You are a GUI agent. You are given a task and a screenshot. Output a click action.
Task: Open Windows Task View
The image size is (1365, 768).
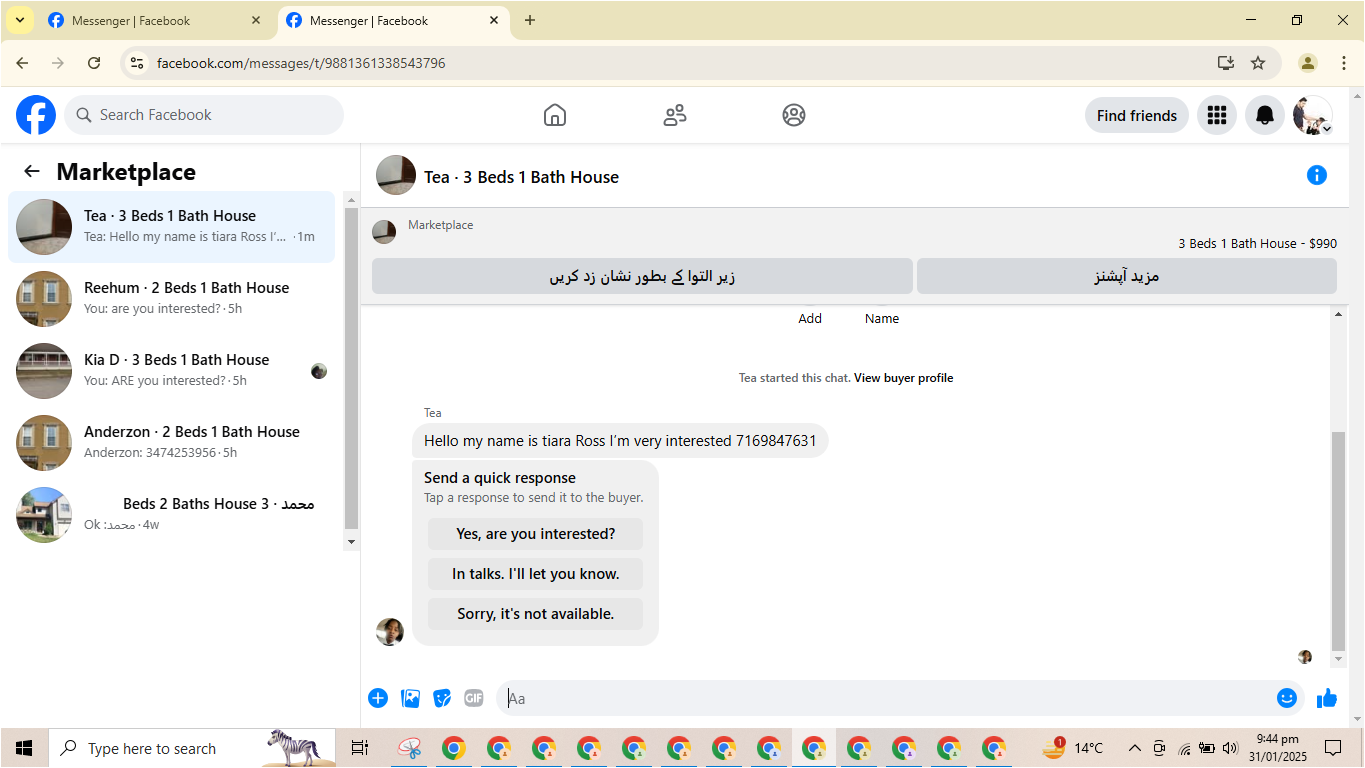[x=360, y=748]
